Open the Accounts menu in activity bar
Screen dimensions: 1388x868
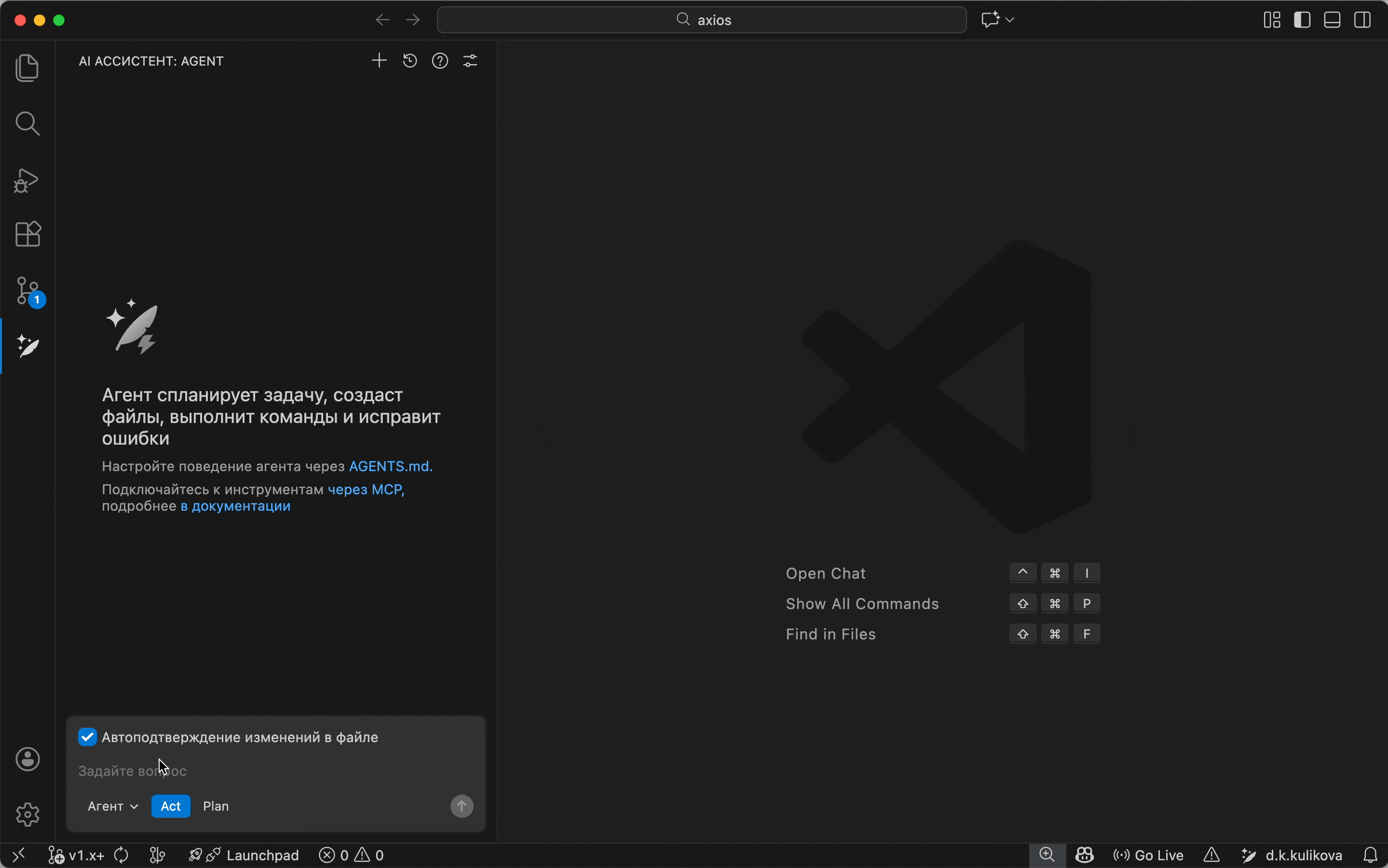pos(27,759)
